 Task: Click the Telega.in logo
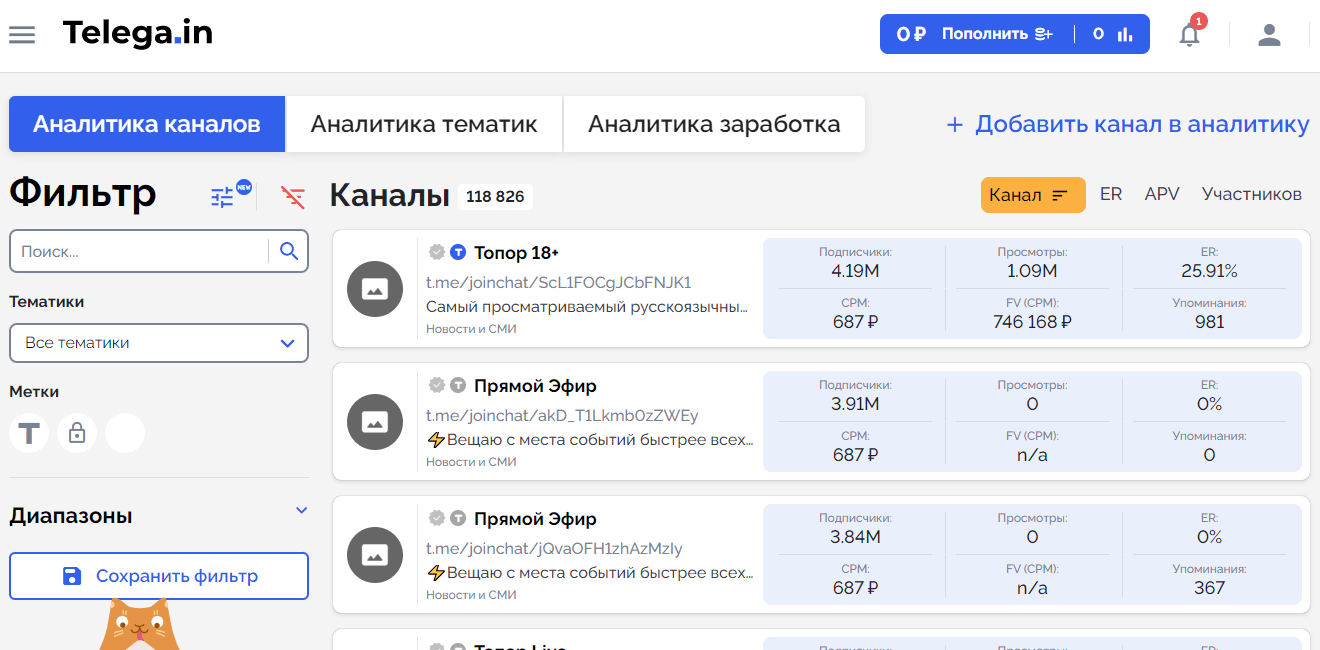pos(137,33)
